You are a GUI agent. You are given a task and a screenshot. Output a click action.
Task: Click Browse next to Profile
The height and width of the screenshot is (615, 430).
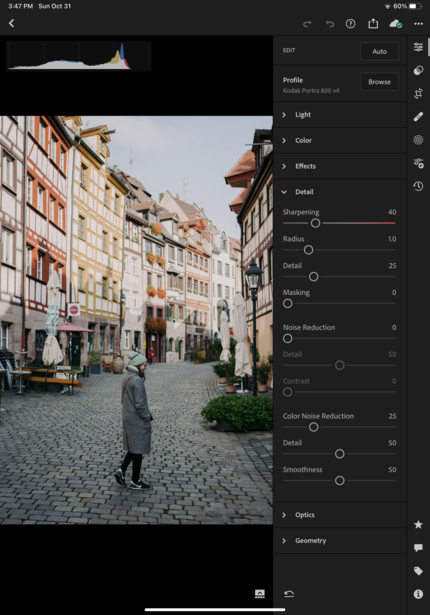point(379,82)
